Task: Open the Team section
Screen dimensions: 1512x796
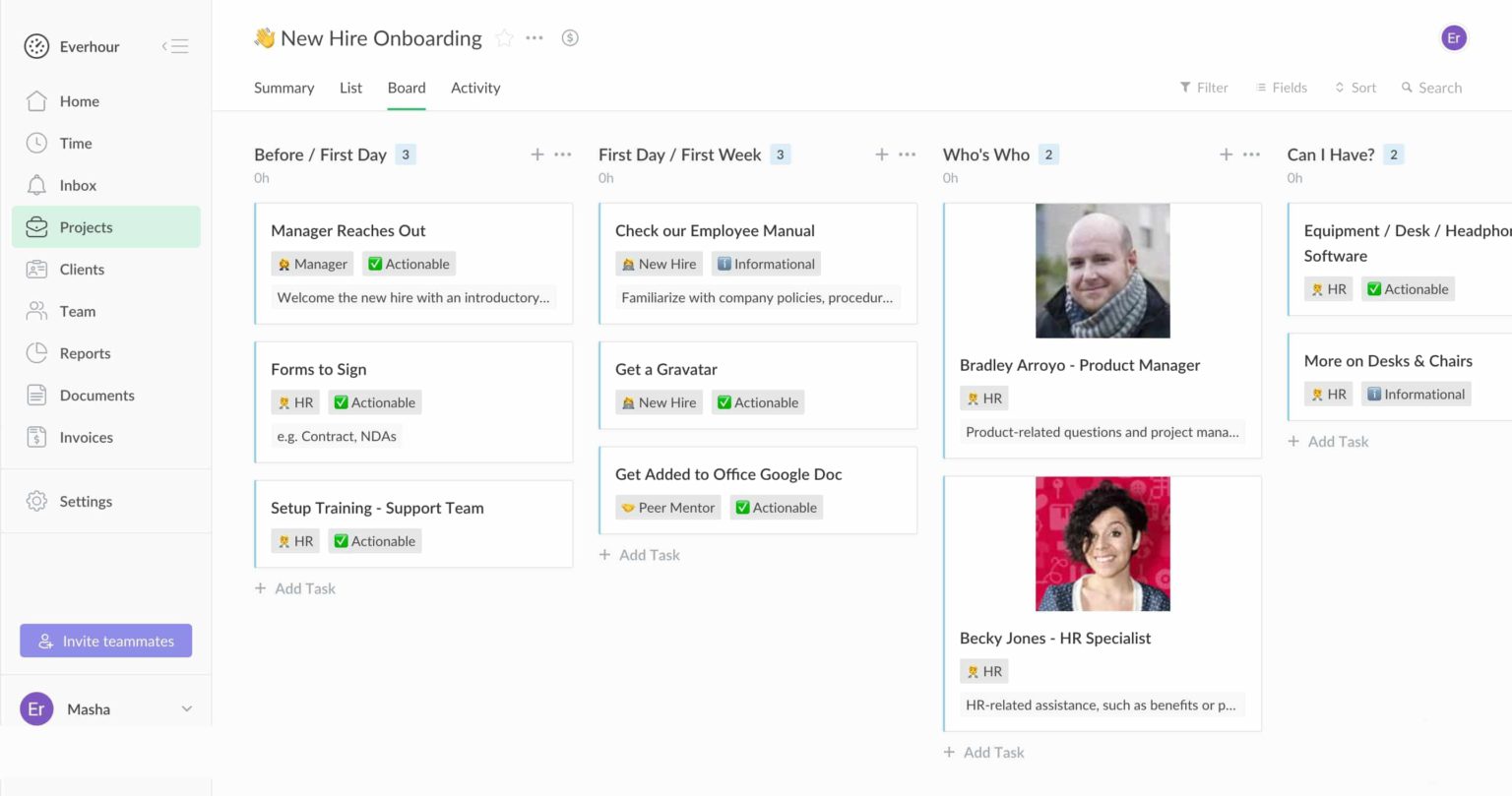Action: (76, 311)
